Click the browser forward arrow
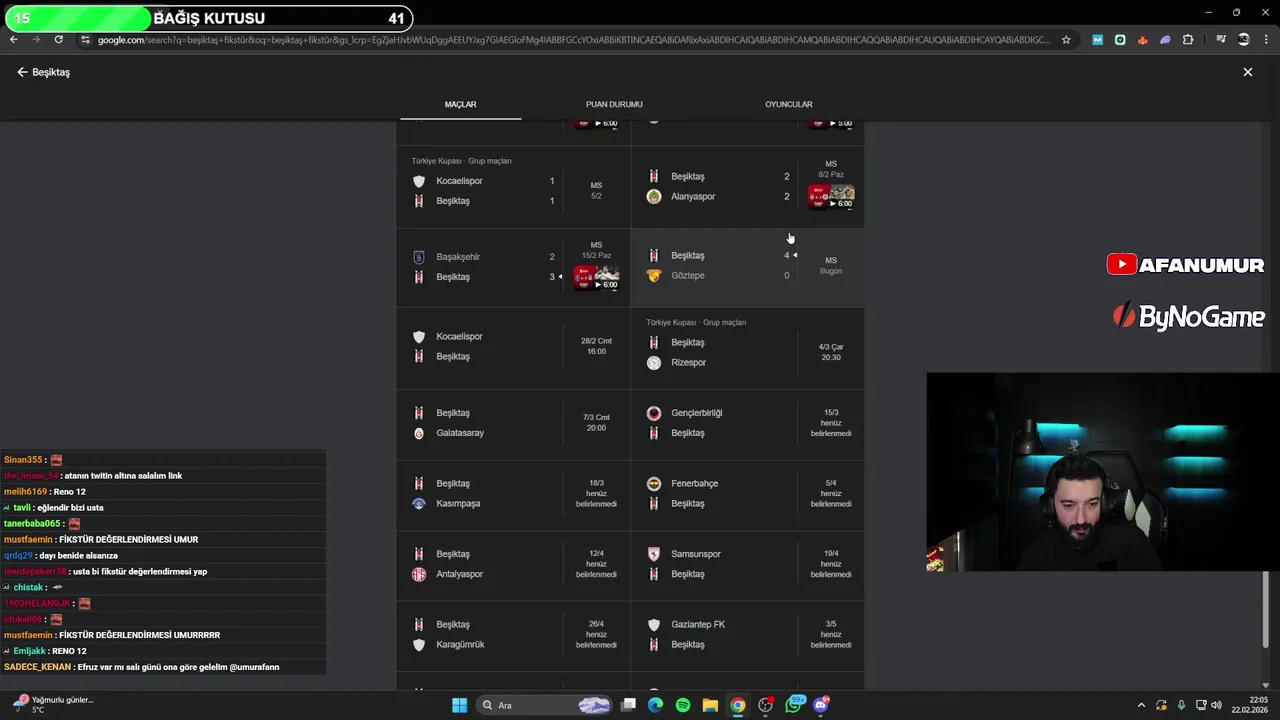The image size is (1280, 720). (x=36, y=40)
